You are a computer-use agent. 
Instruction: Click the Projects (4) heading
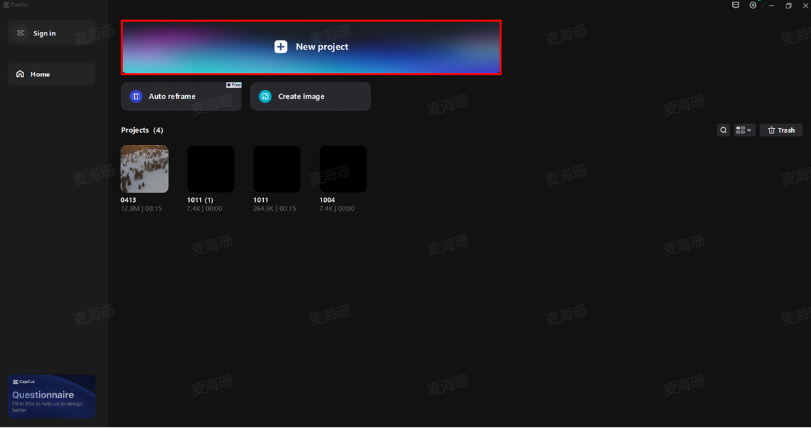click(x=142, y=130)
